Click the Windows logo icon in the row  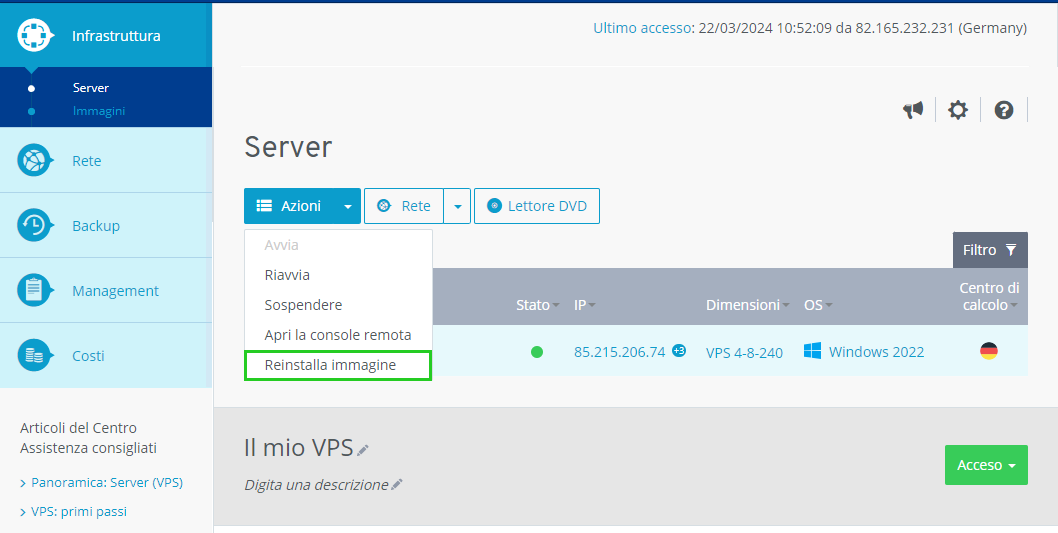(x=812, y=351)
